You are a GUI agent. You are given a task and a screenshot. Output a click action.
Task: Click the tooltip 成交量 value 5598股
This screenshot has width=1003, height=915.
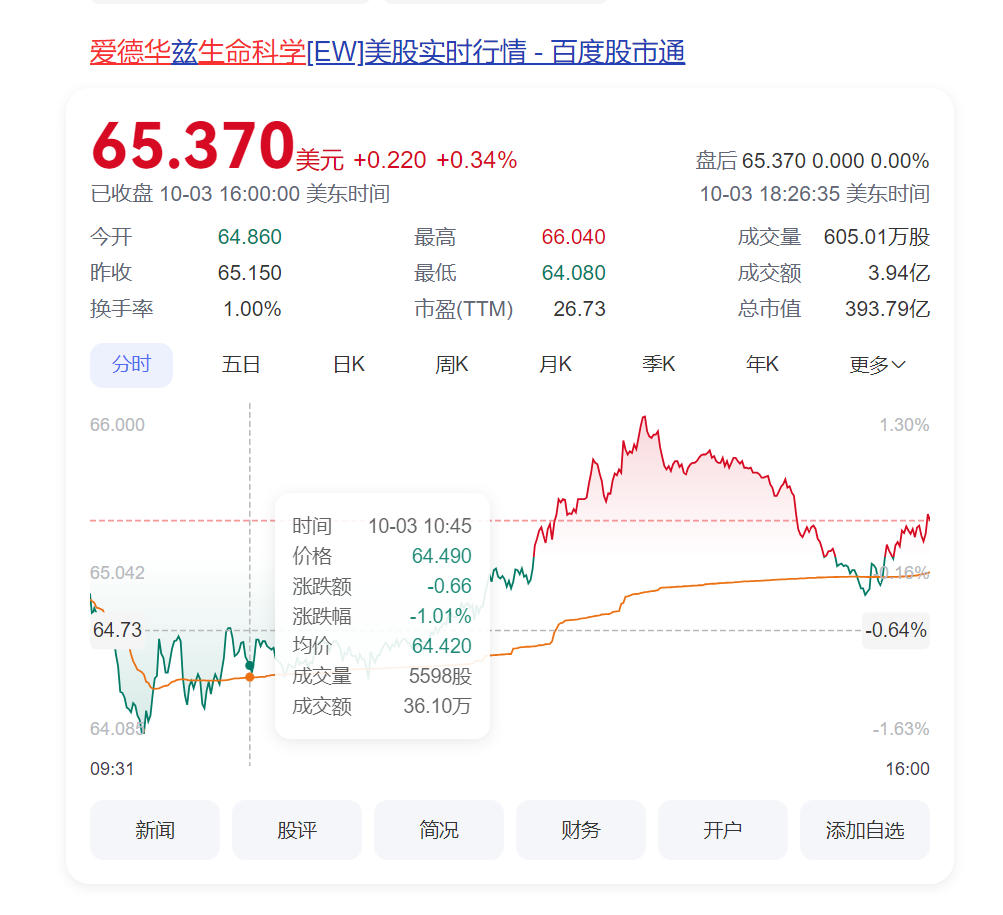click(x=440, y=676)
